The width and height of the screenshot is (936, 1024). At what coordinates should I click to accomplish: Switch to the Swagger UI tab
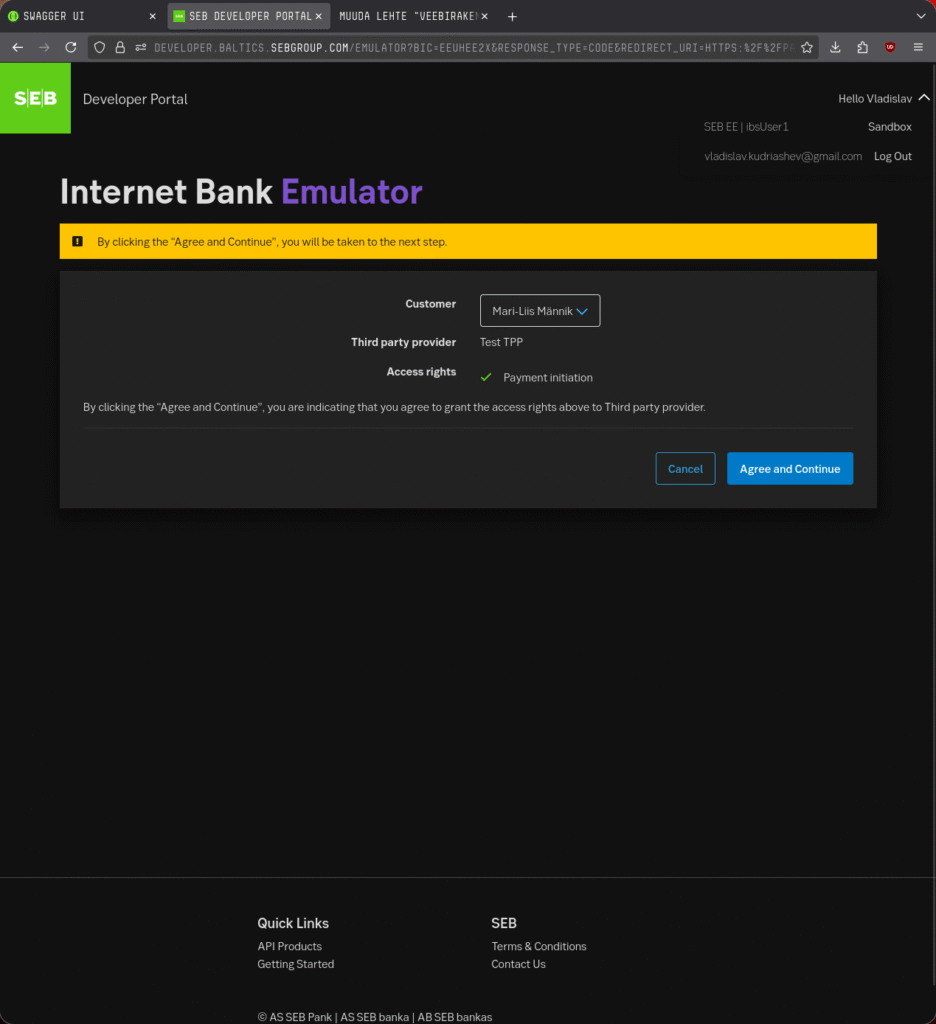tap(75, 17)
